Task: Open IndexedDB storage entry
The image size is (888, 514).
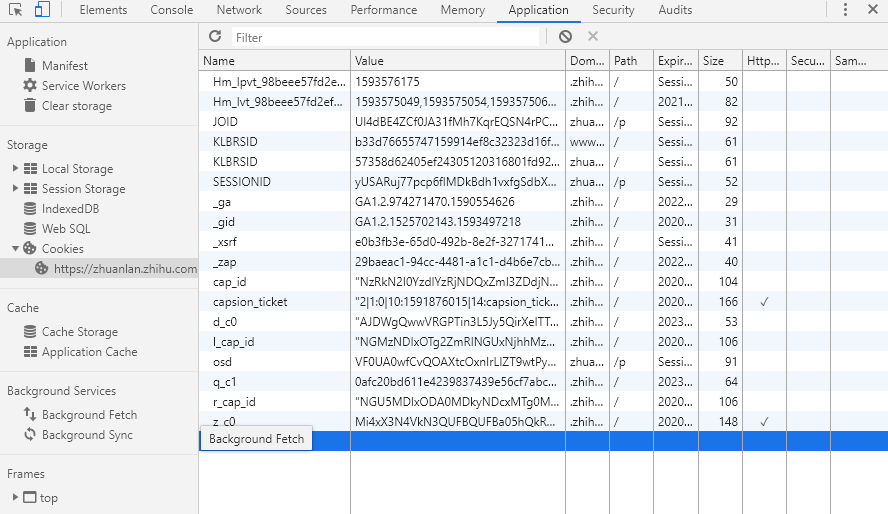Action: [70, 209]
